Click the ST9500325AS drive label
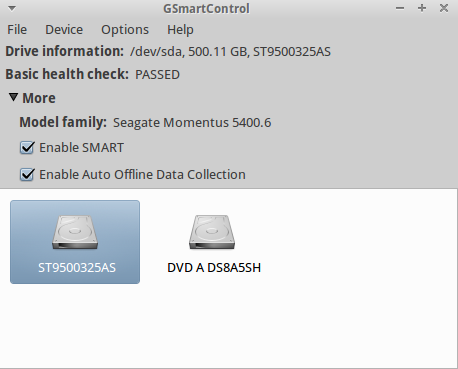The width and height of the screenshot is (458, 369). click(77, 268)
